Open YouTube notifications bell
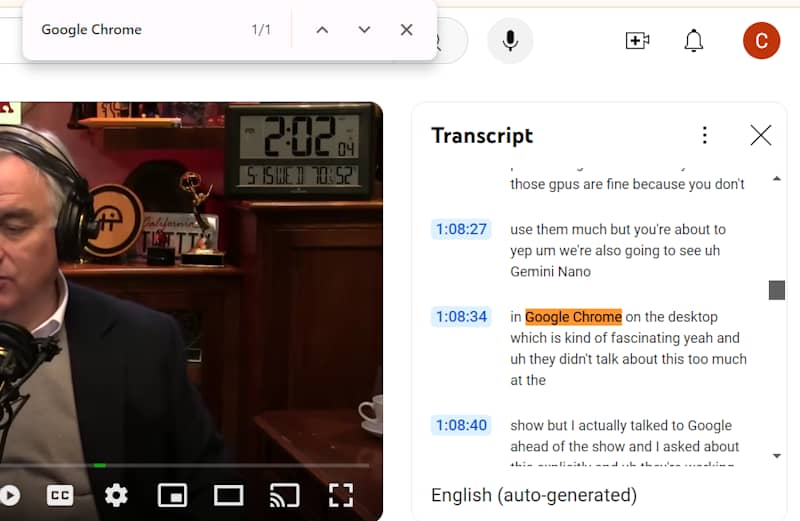Screen dimensions: 800x521 click(693, 40)
